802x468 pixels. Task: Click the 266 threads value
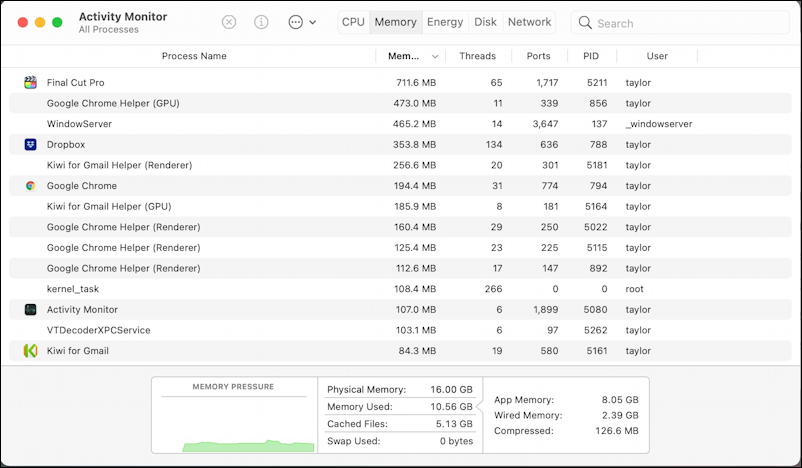494,289
